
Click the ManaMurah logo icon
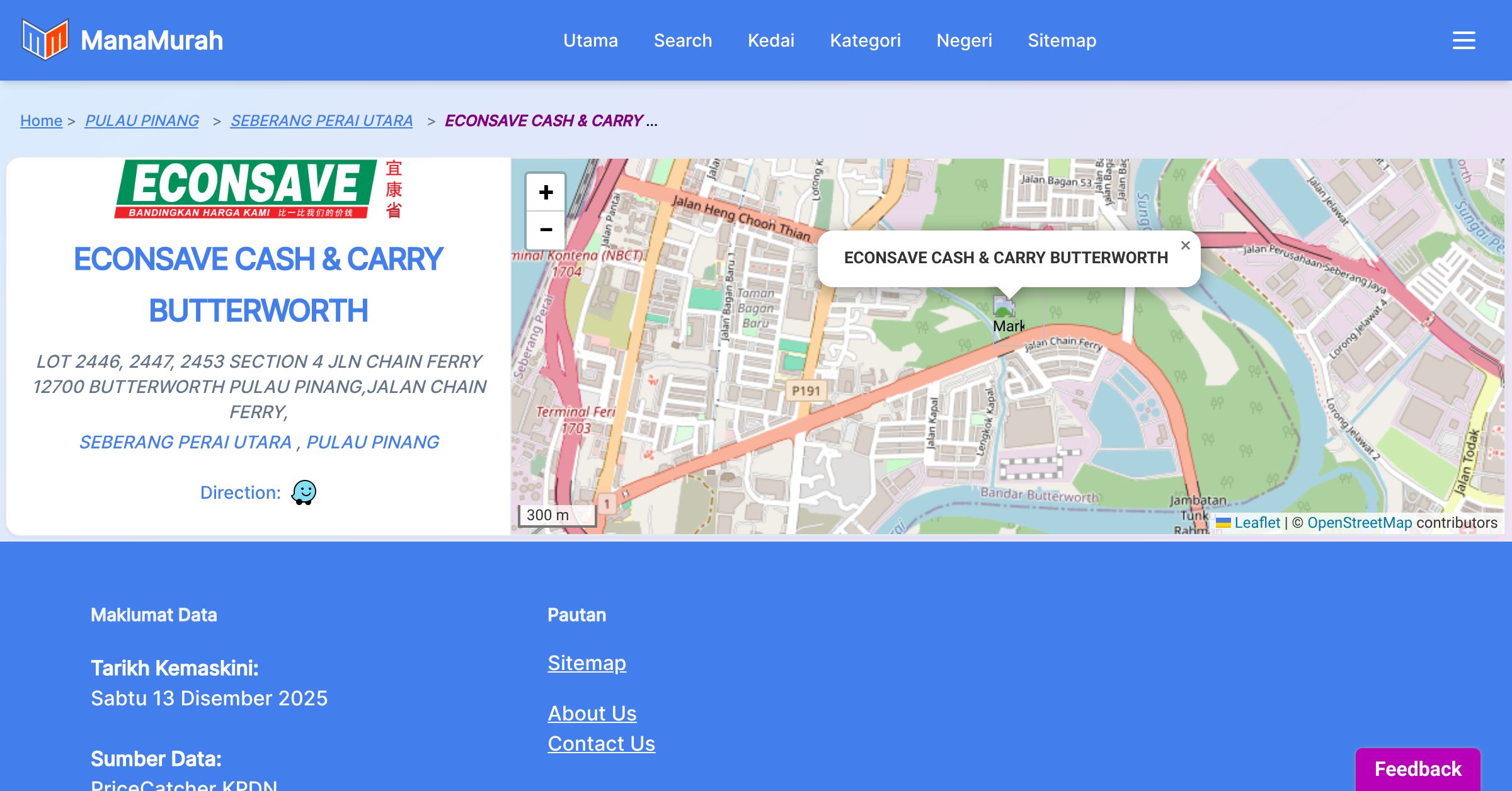point(45,40)
